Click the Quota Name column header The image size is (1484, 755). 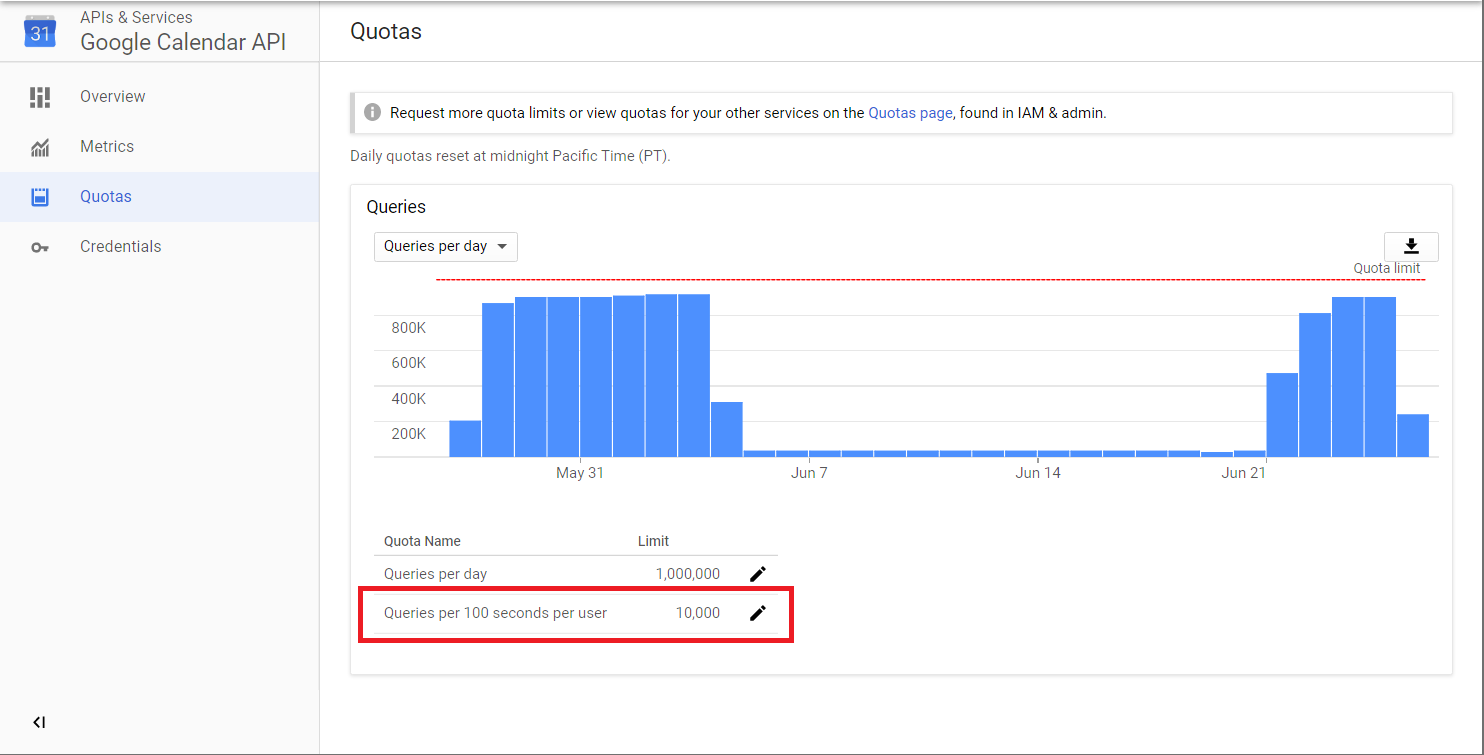[422, 541]
